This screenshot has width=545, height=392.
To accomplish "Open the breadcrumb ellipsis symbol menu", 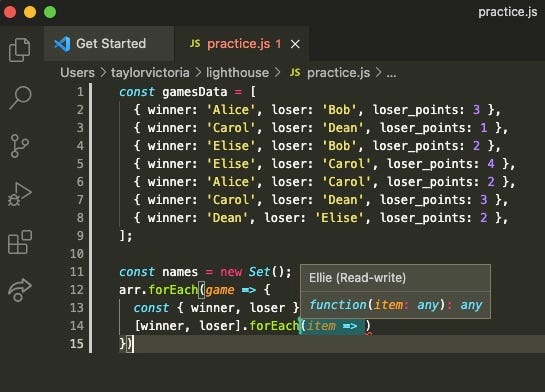I will (x=391, y=74).
